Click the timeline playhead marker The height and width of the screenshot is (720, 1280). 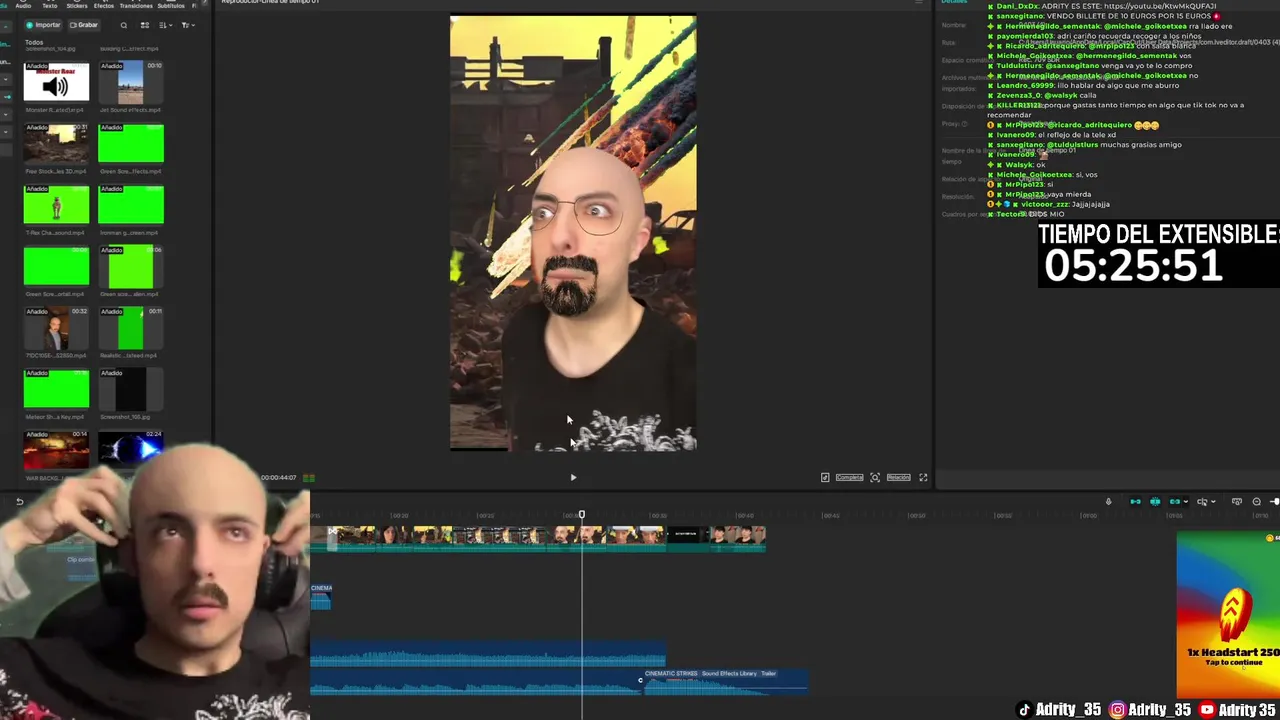click(582, 515)
